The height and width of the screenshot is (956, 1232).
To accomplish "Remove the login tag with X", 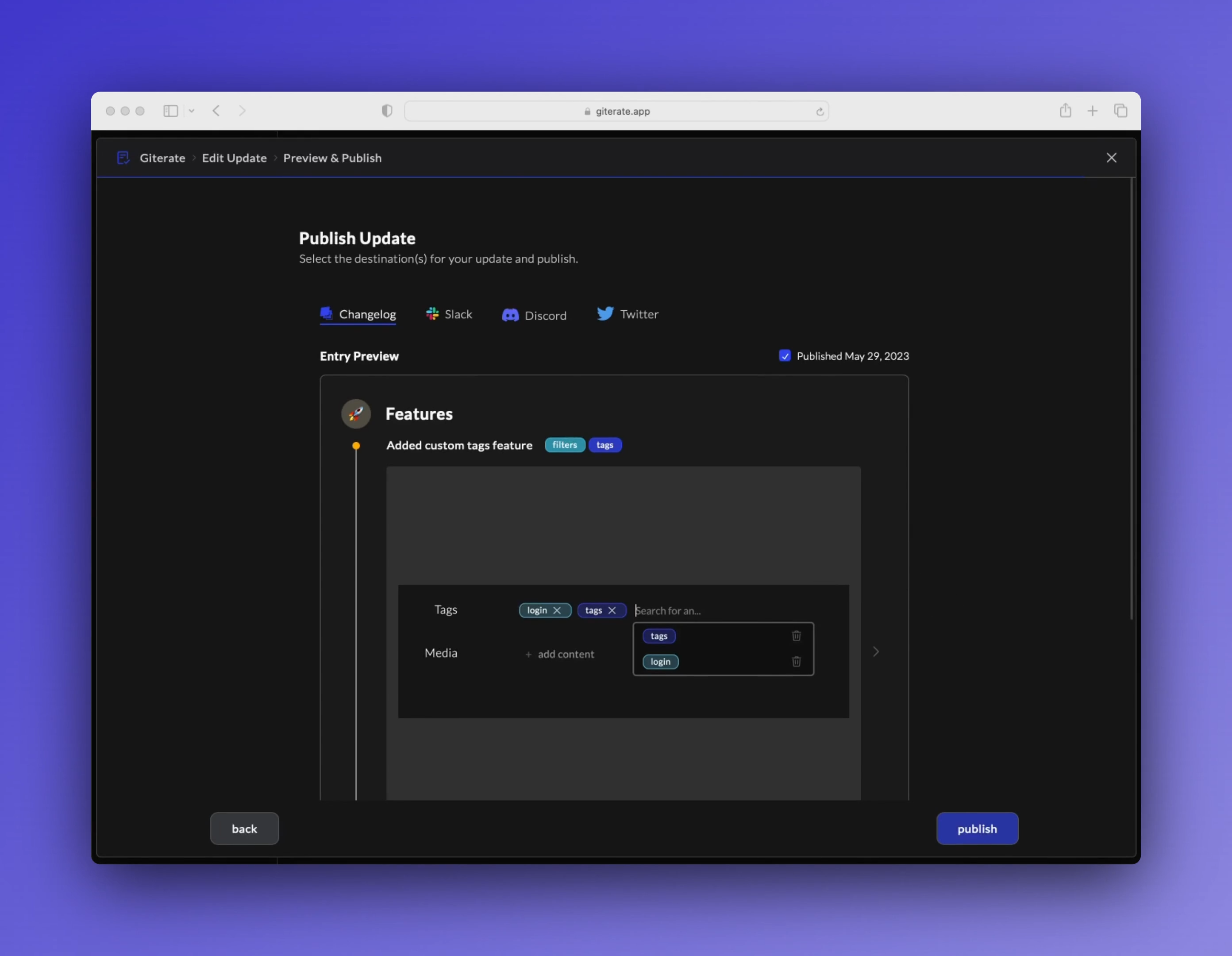I will point(557,611).
